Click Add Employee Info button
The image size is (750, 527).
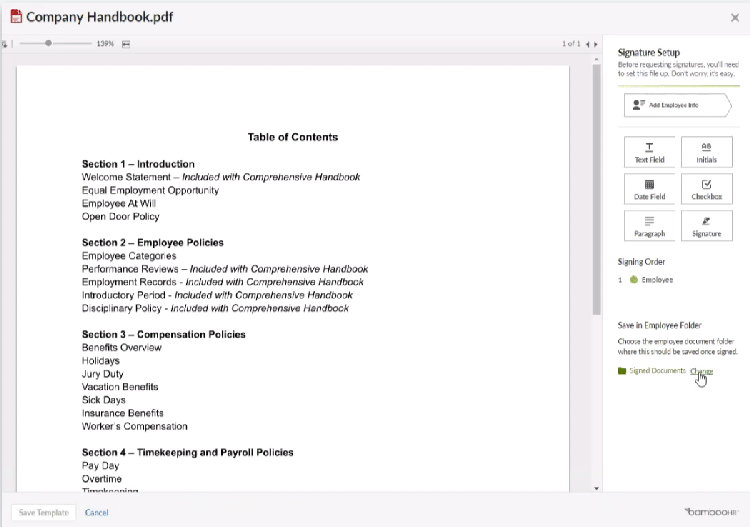point(677,105)
